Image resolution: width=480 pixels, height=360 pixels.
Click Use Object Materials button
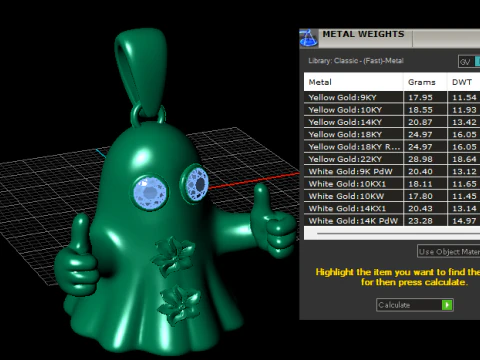449,251
